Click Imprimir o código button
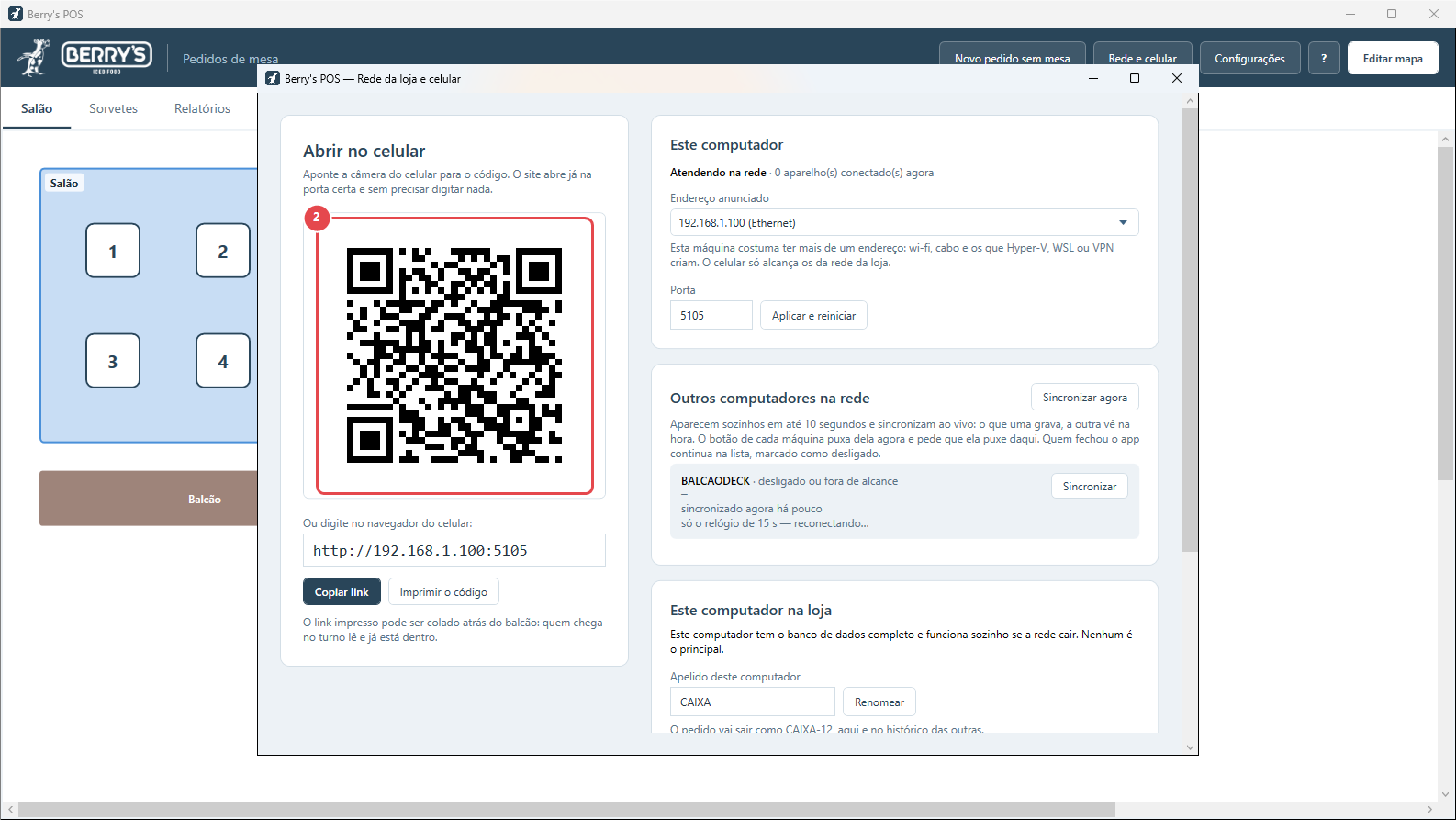1456x820 pixels. pyautogui.click(x=443, y=591)
